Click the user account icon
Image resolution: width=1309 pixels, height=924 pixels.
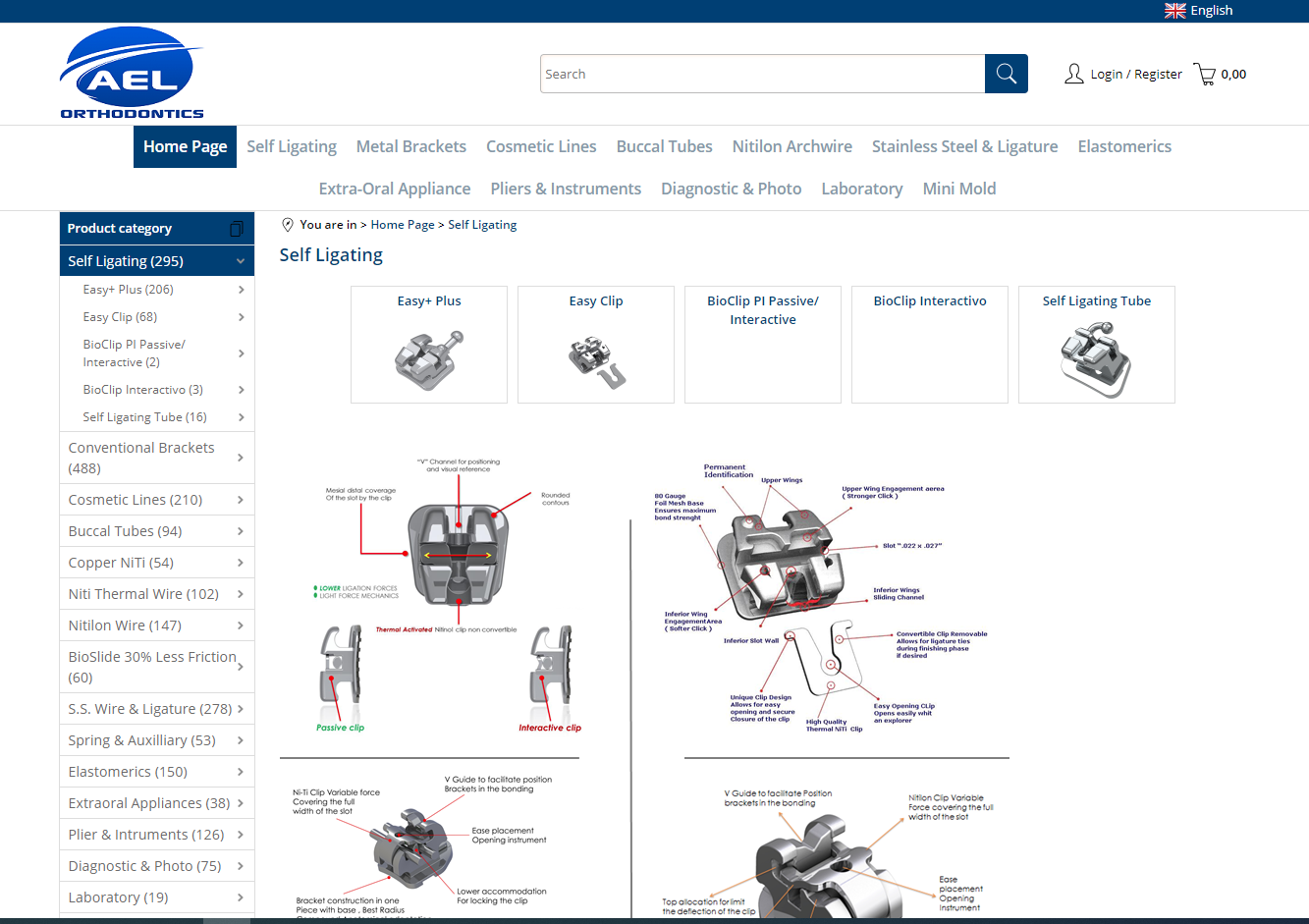coord(1074,74)
